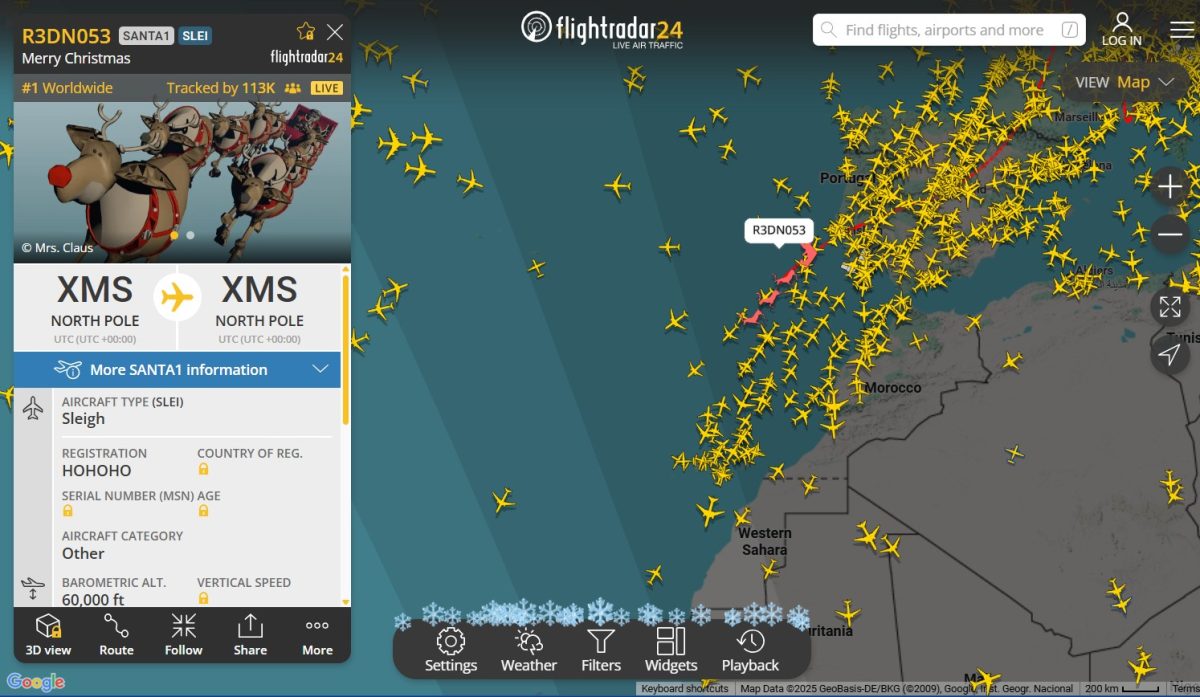Open the 3D view of the sleigh
This screenshot has height=697, width=1200.
coord(48,636)
